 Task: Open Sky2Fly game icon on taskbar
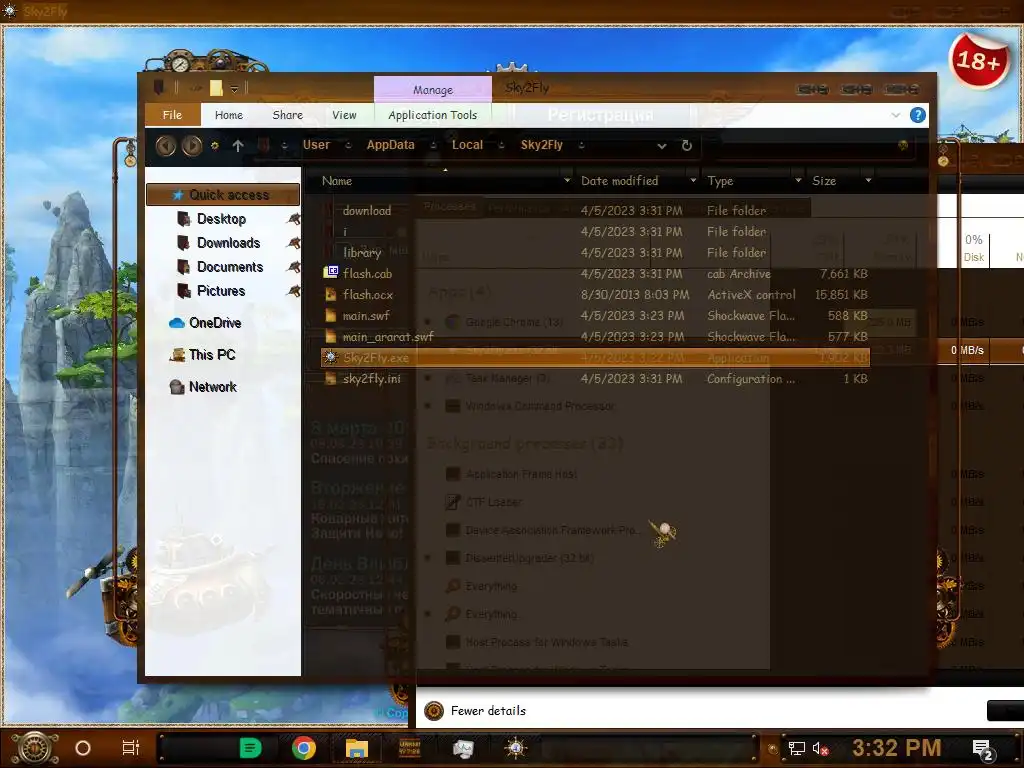pyautogui.click(x=516, y=748)
